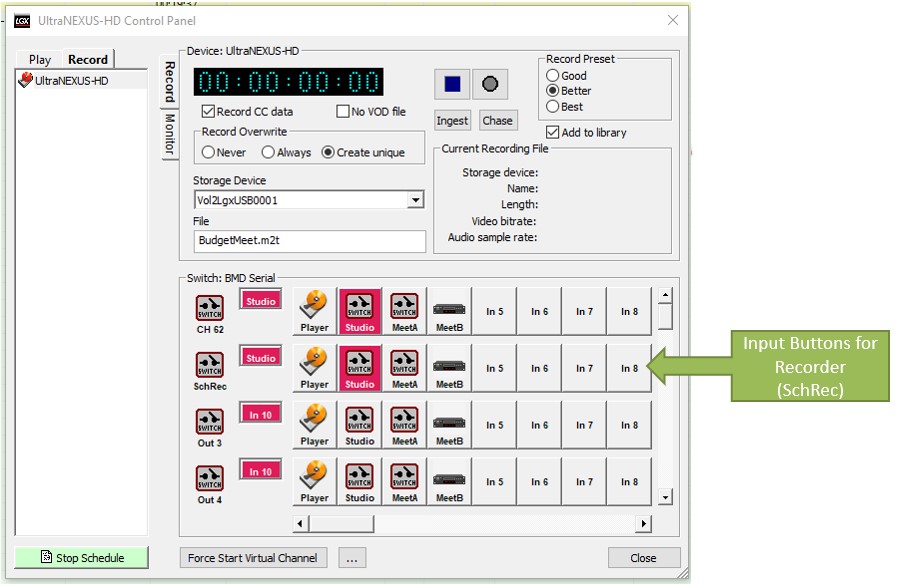Viewport: 901px width, 584px height.
Task: Switch to the Play tab
Action: [40, 60]
